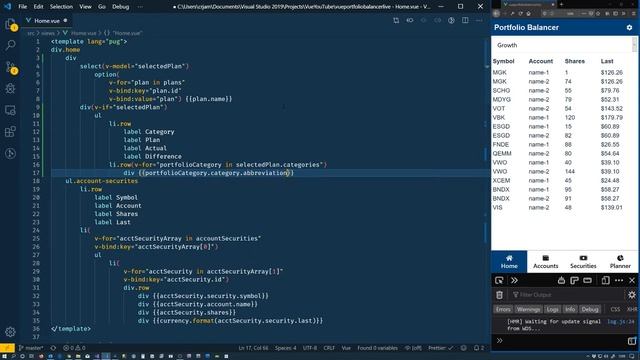Toggle Info console filter
Image resolution: width=640 pixels, height=360 pixels.
coord(570,309)
